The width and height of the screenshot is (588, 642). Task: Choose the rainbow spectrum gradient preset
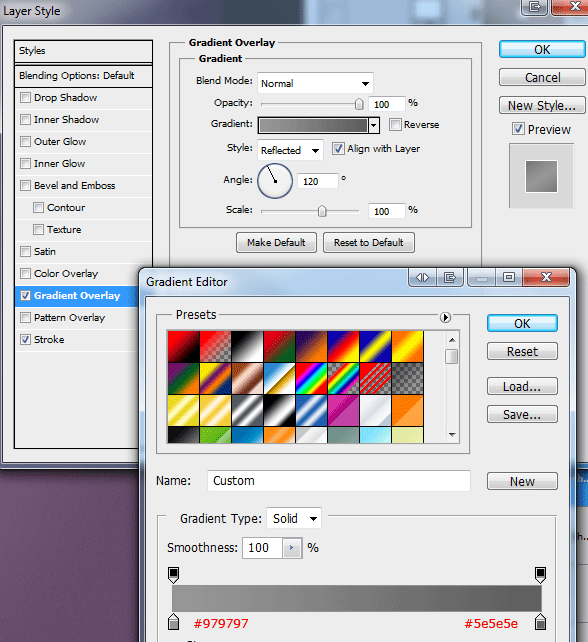tap(311, 379)
